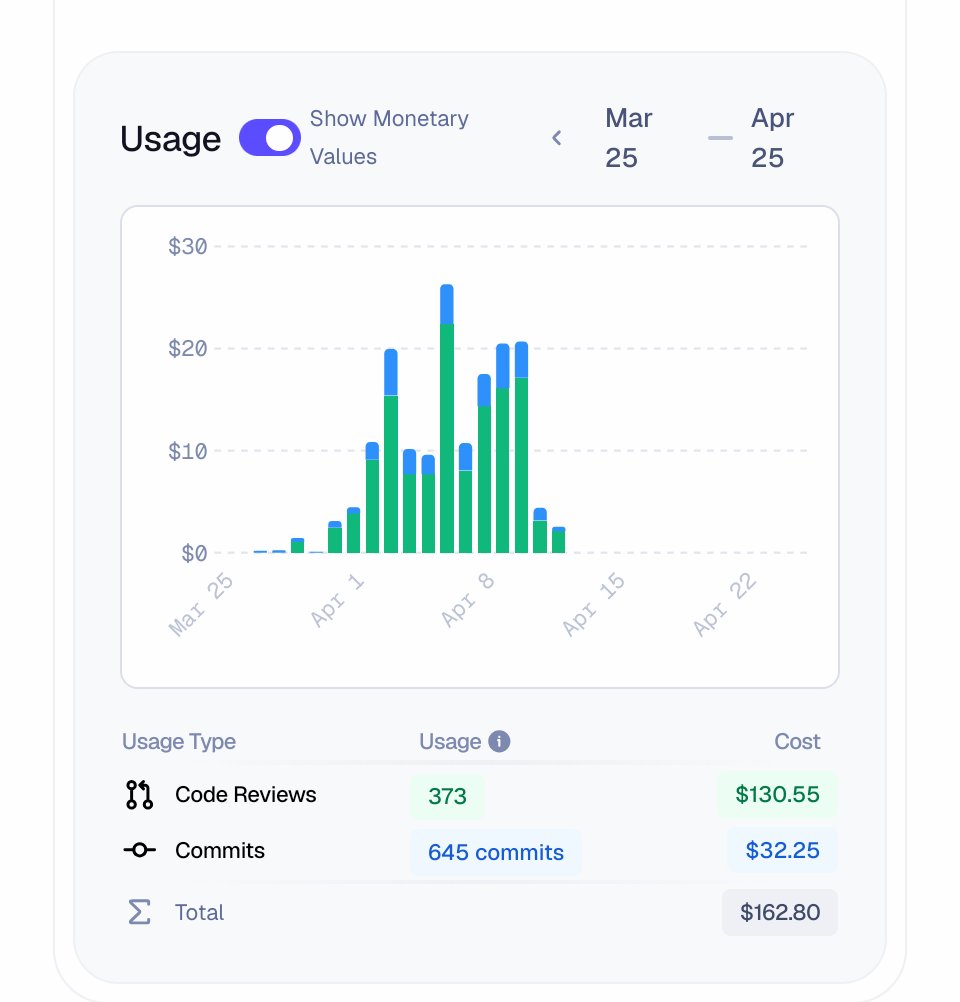Click the $0 y-axis label
This screenshot has width=960, height=1002.
(x=194, y=553)
